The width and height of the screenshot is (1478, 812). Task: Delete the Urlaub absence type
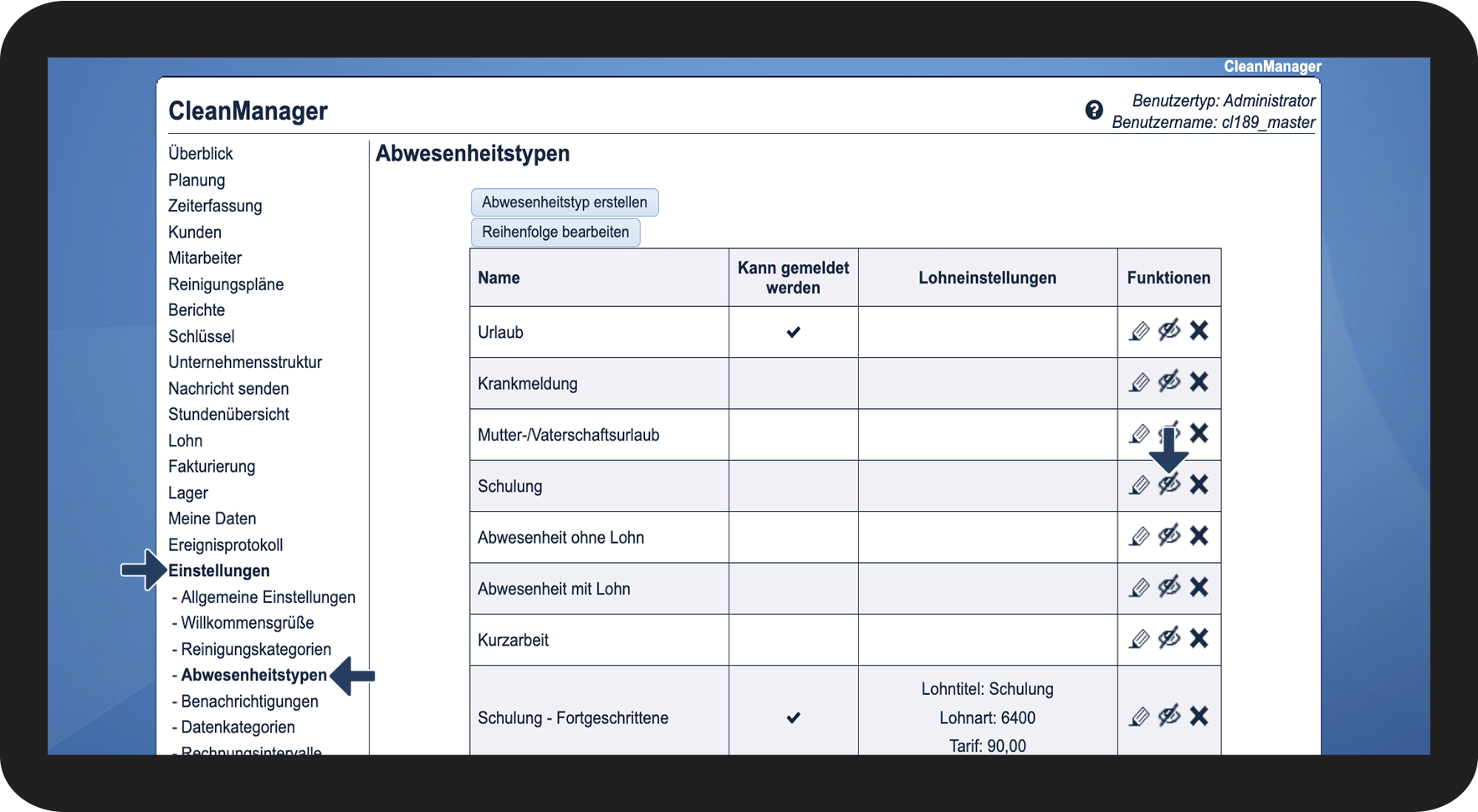click(1199, 330)
